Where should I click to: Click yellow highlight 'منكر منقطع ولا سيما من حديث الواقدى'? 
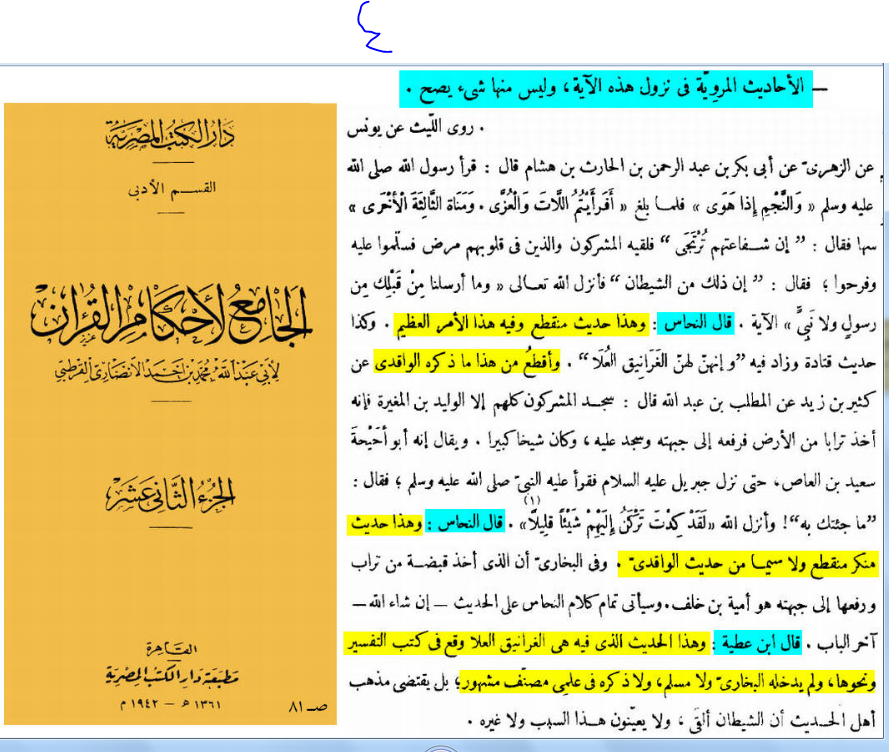[x=748, y=564]
